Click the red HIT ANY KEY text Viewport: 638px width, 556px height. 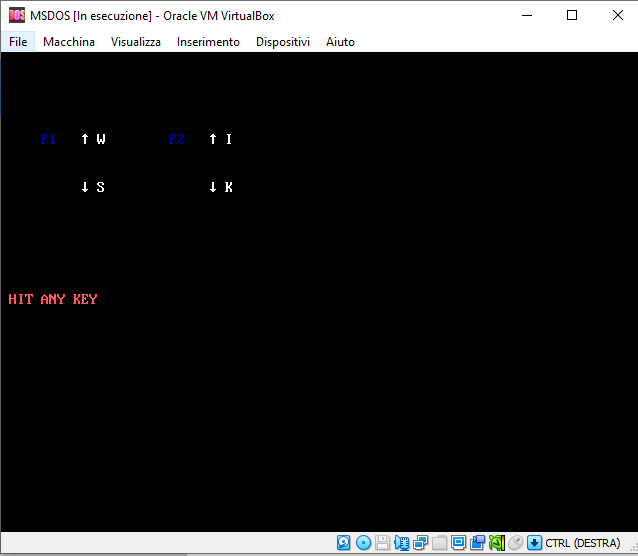tap(53, 299)
